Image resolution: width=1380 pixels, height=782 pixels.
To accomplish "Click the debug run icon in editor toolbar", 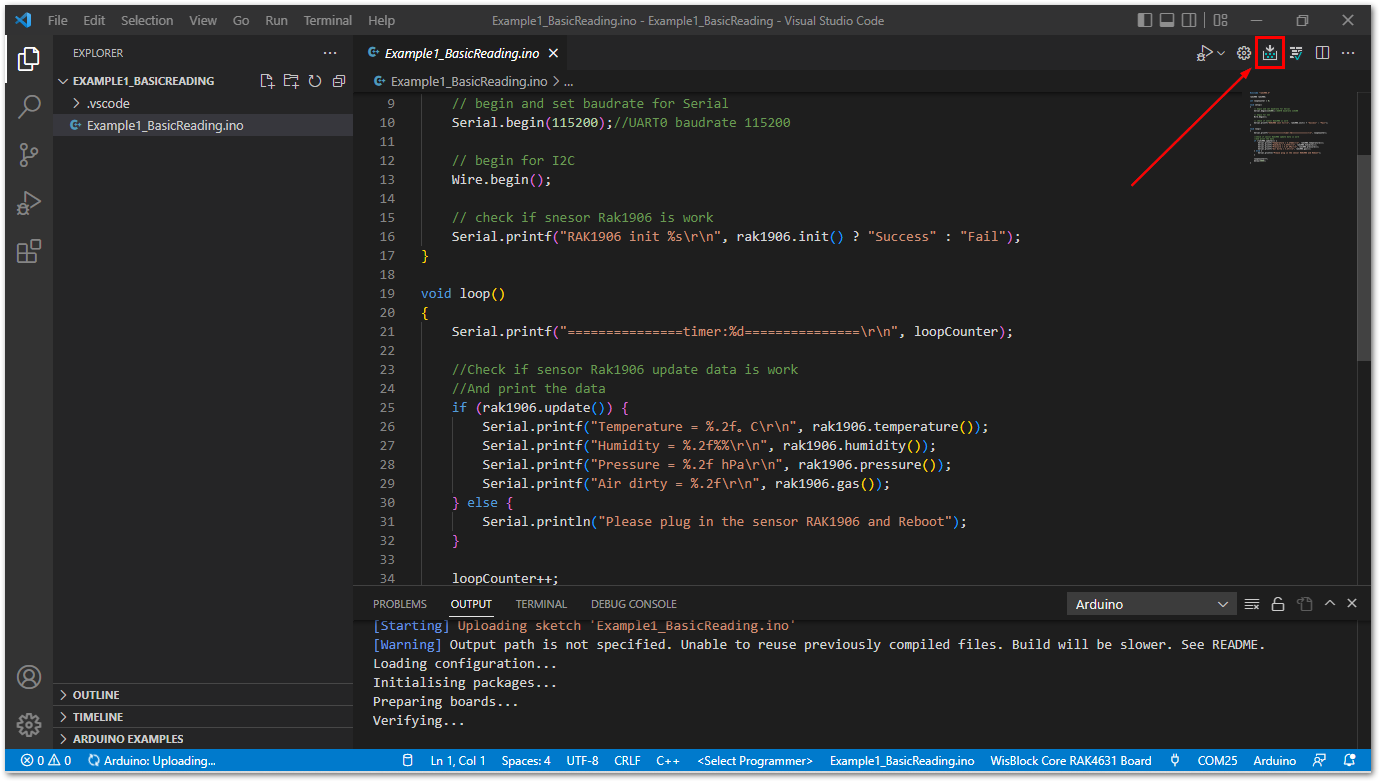I will click(x=1205, y=53).
